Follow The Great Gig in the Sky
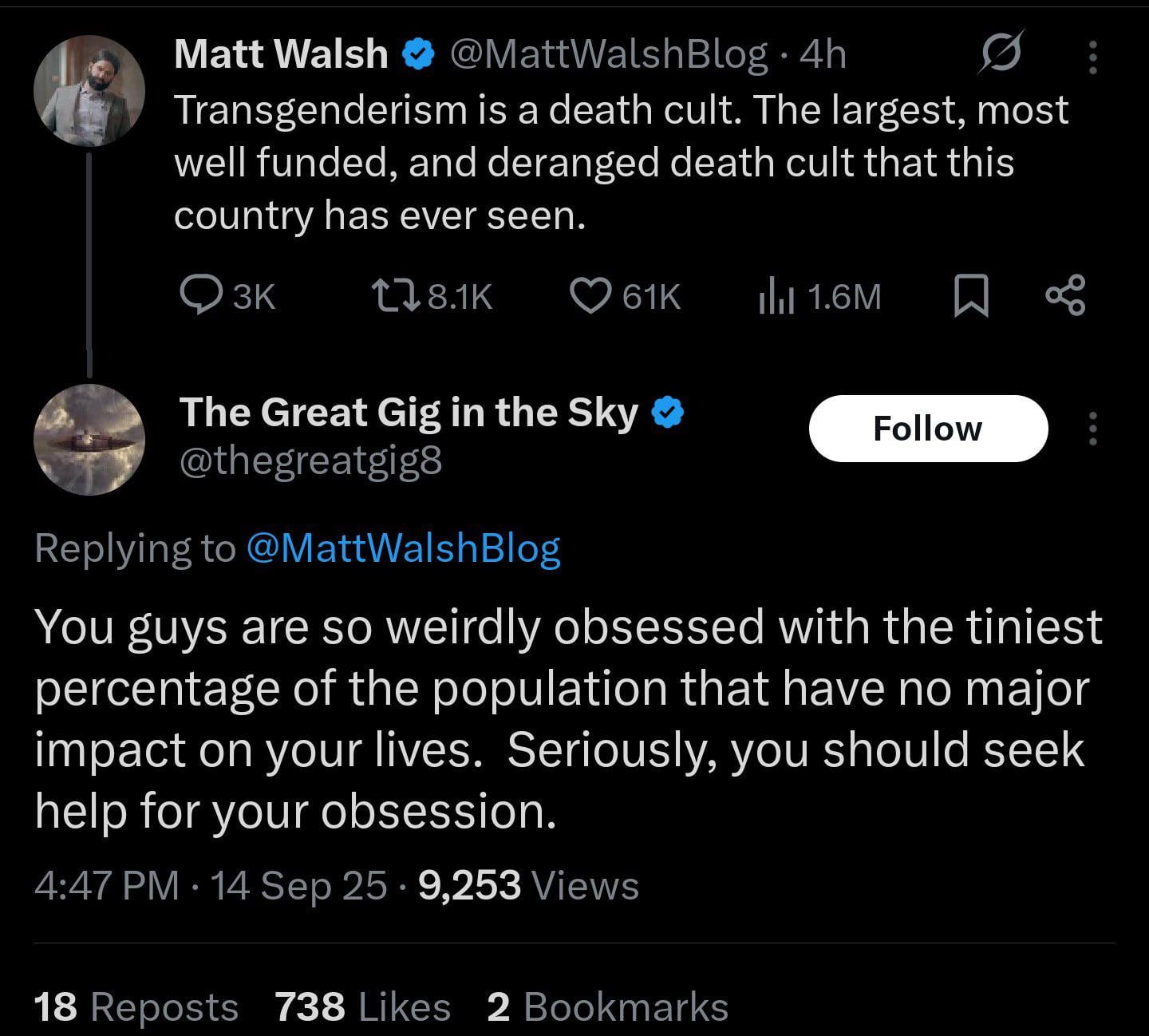This screenshot has width=1149, height=1036. pos(927,429)
